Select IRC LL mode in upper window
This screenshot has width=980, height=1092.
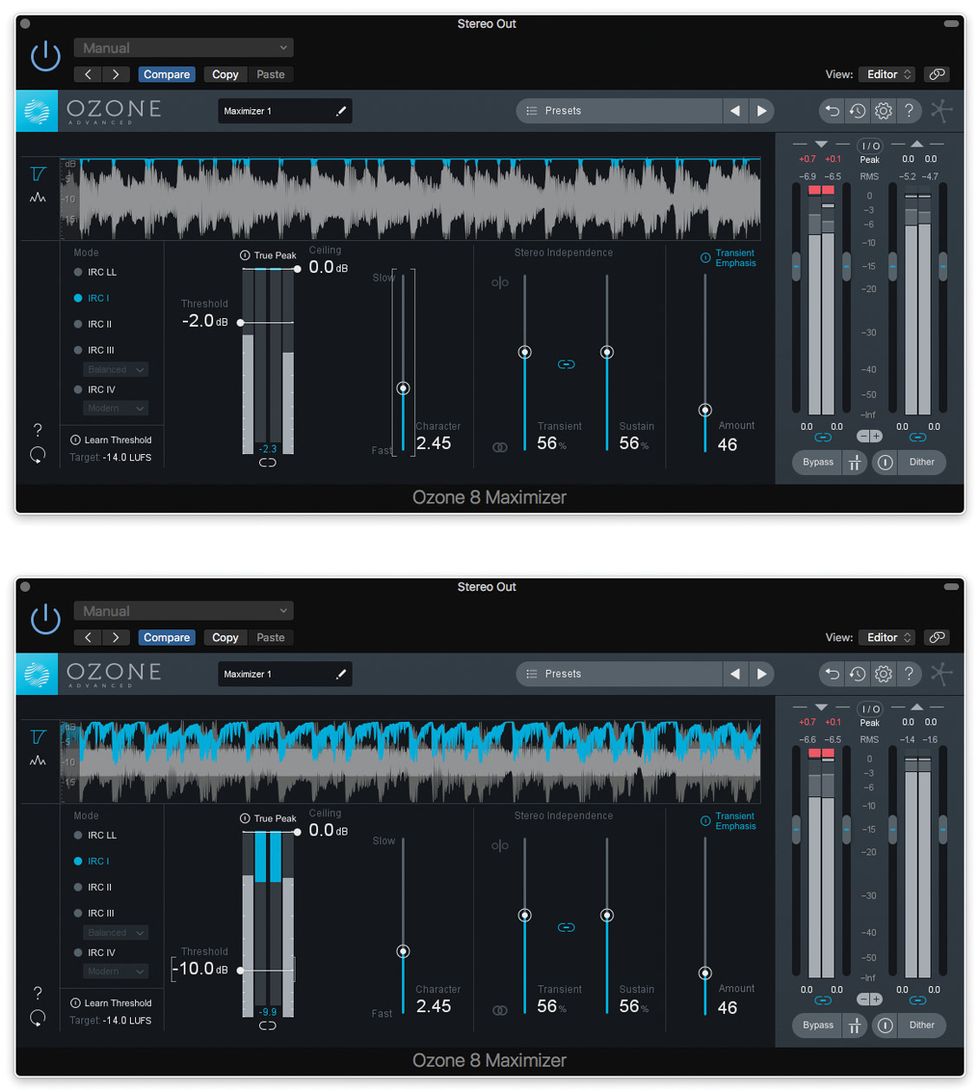pos(95,272)
